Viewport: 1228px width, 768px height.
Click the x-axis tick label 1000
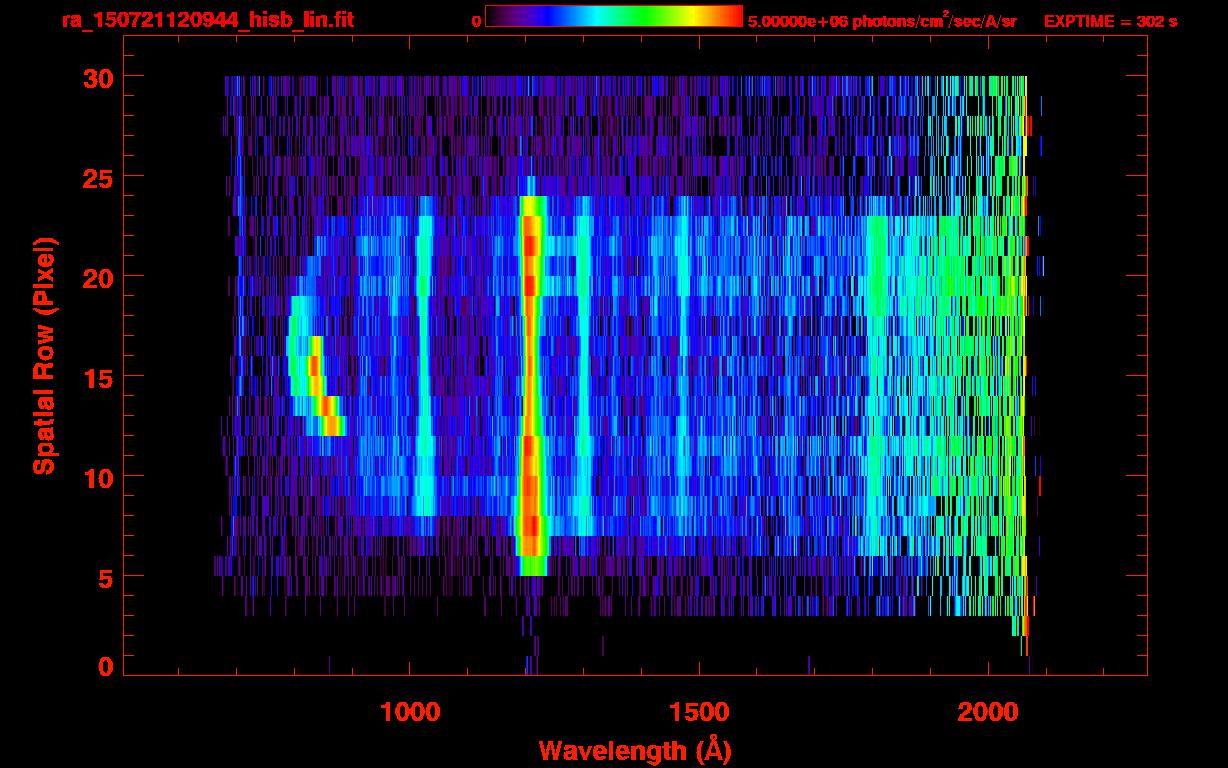(410, 711)
